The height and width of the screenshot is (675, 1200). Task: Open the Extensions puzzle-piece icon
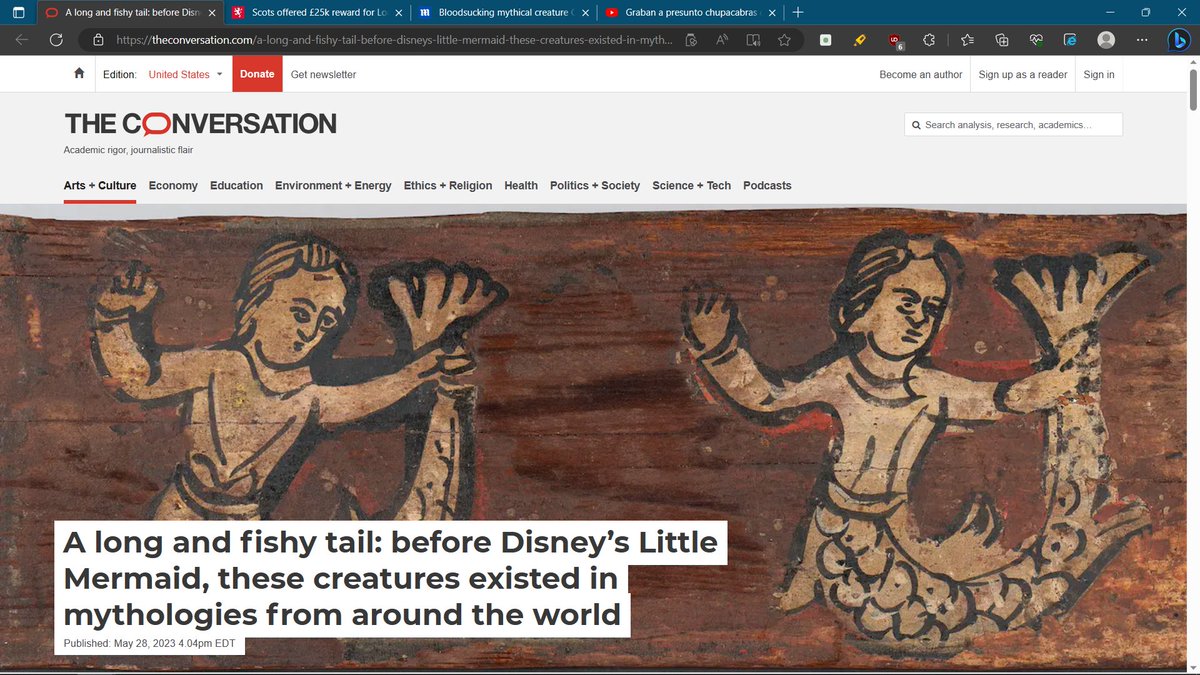pos(929,40)
